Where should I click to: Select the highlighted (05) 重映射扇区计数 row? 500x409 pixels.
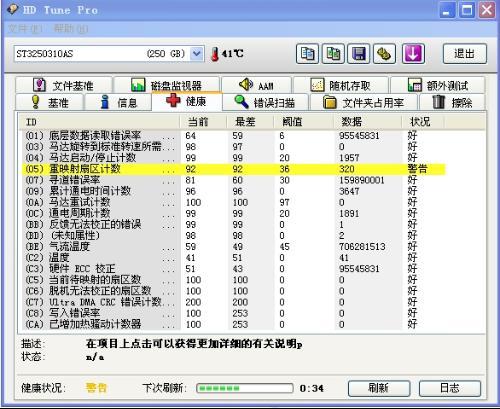232,169
